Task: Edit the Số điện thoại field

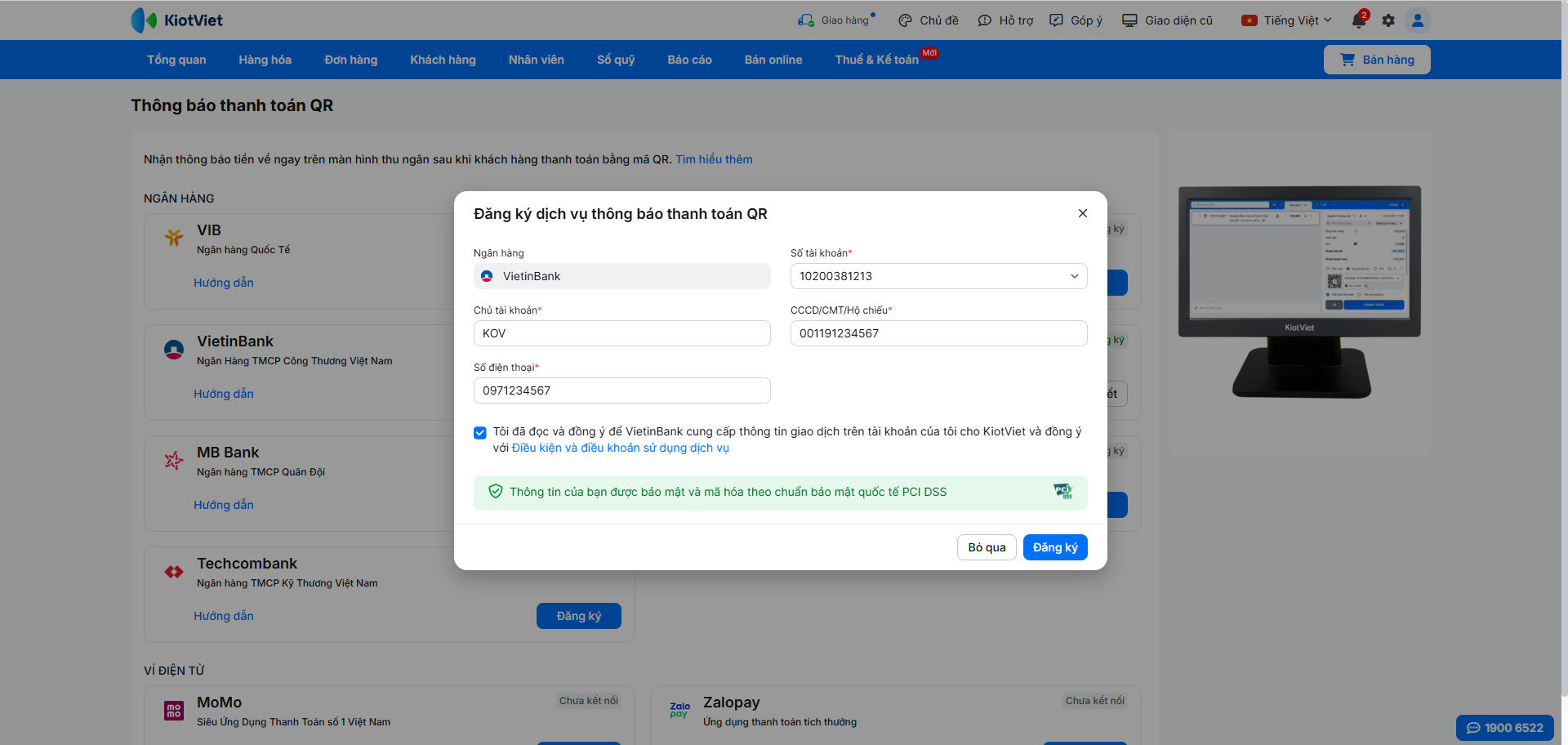Action: click(x=622, y=390)
